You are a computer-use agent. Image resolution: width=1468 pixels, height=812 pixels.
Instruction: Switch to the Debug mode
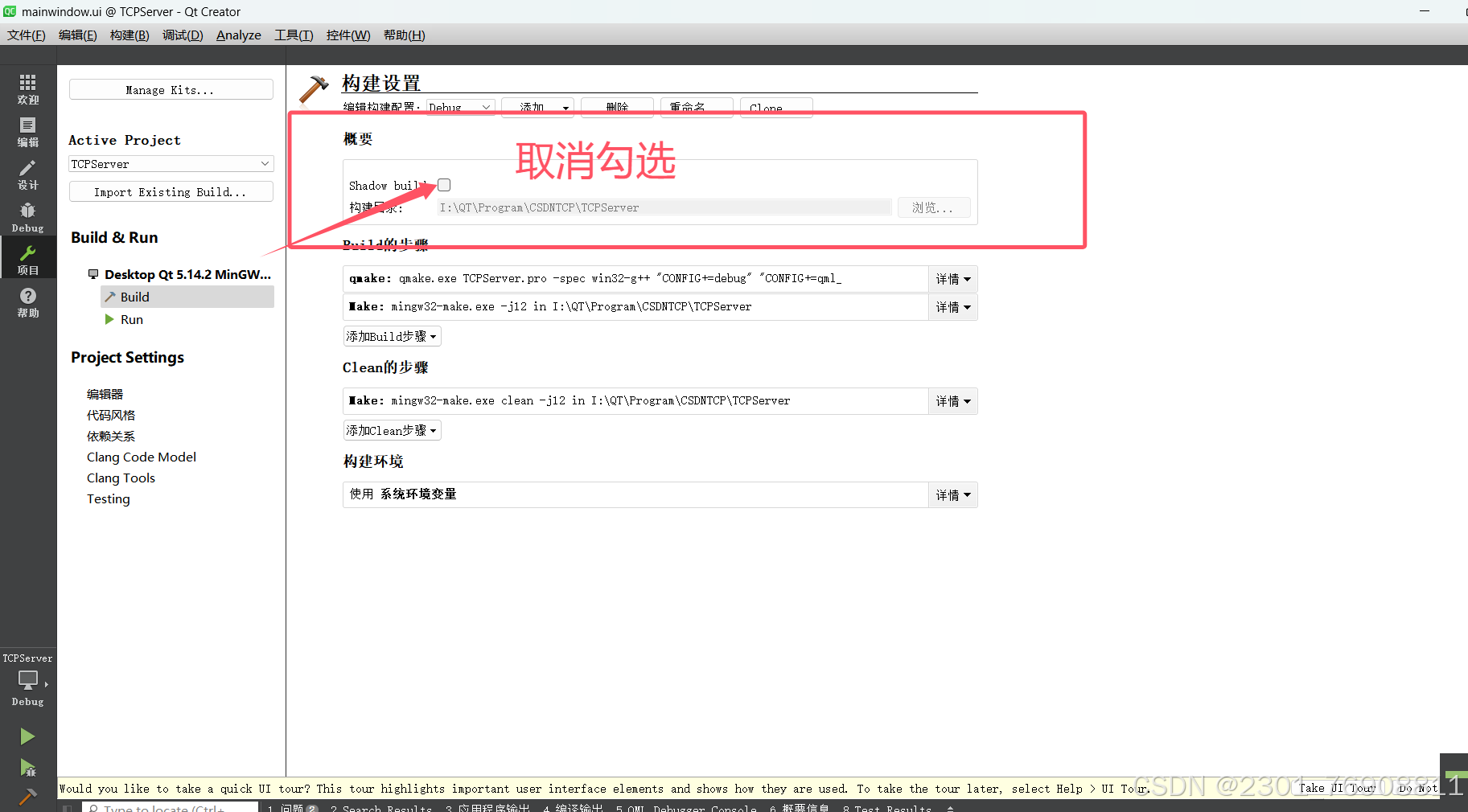coord(27,213)
